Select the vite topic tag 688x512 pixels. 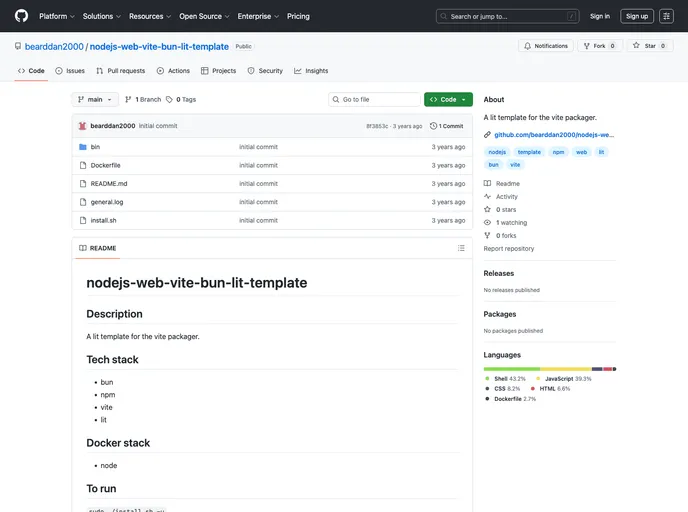pos(515,164)
